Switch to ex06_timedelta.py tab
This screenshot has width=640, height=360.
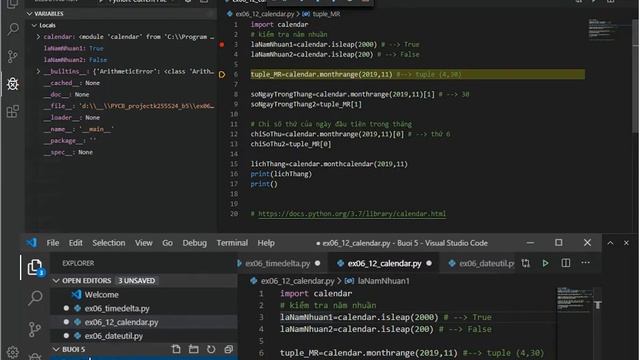coord(278,264)
